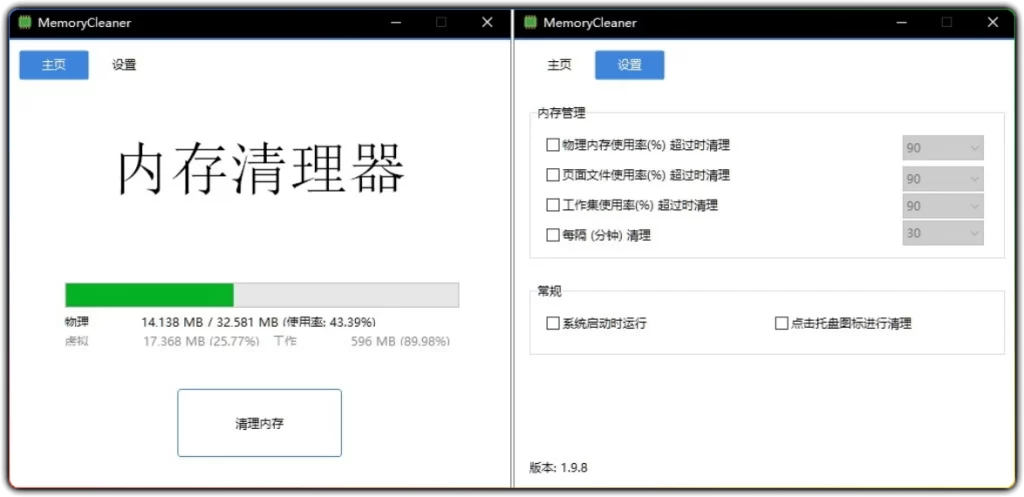Close the left MemoryCleaner window

point(487,22)
